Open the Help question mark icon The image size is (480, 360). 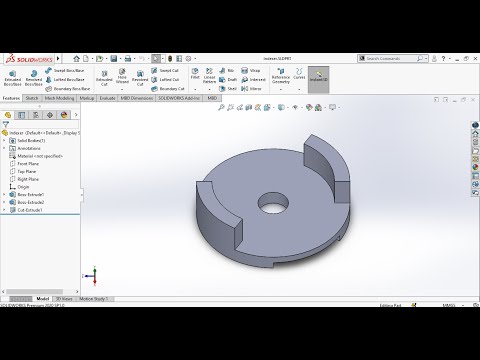point(443,59)
